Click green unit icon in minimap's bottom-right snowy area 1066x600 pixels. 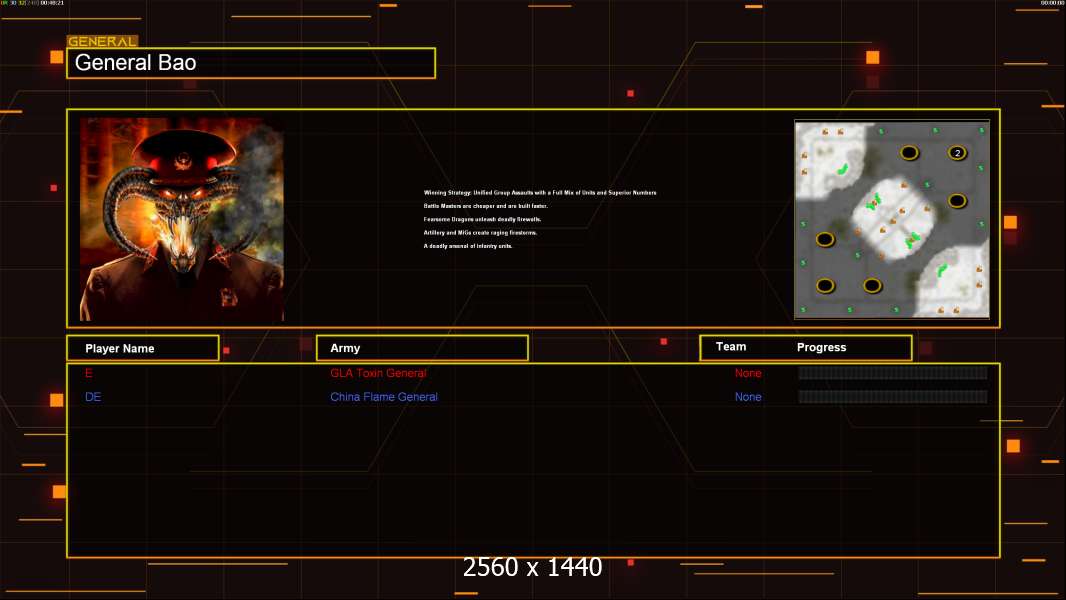pyautogui.click(x=942, y=269)
